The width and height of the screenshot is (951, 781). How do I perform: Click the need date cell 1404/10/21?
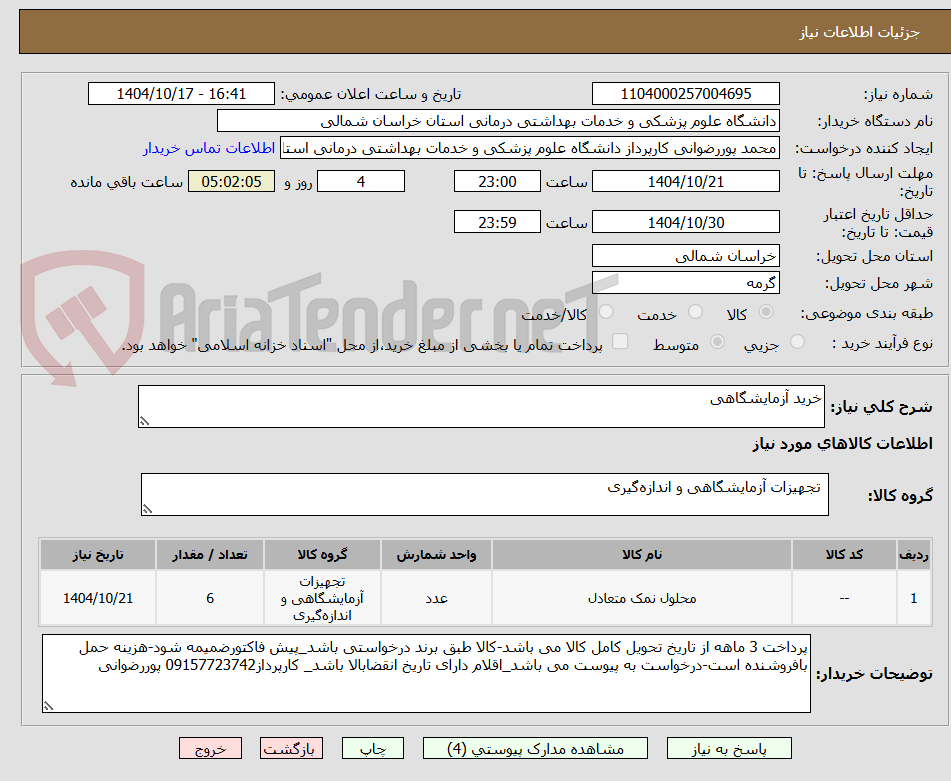point(98,598)
